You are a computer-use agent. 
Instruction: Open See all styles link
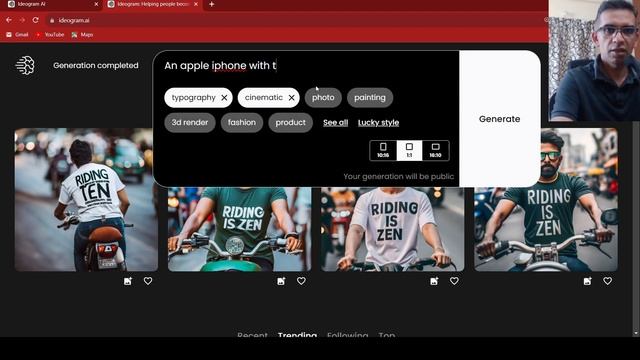[336, 123]
